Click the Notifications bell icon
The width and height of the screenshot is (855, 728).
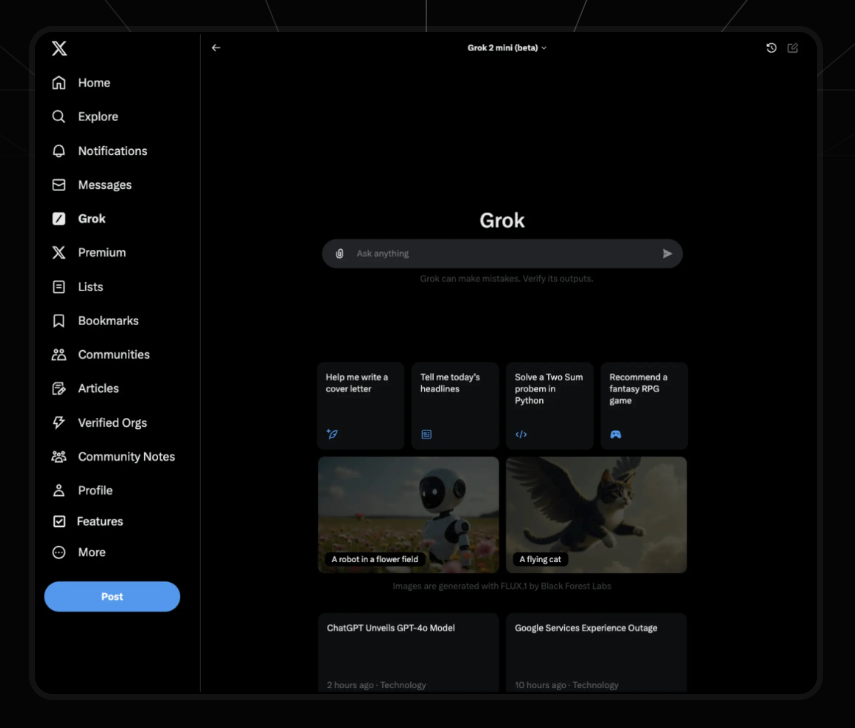click(x=59, y=151)
